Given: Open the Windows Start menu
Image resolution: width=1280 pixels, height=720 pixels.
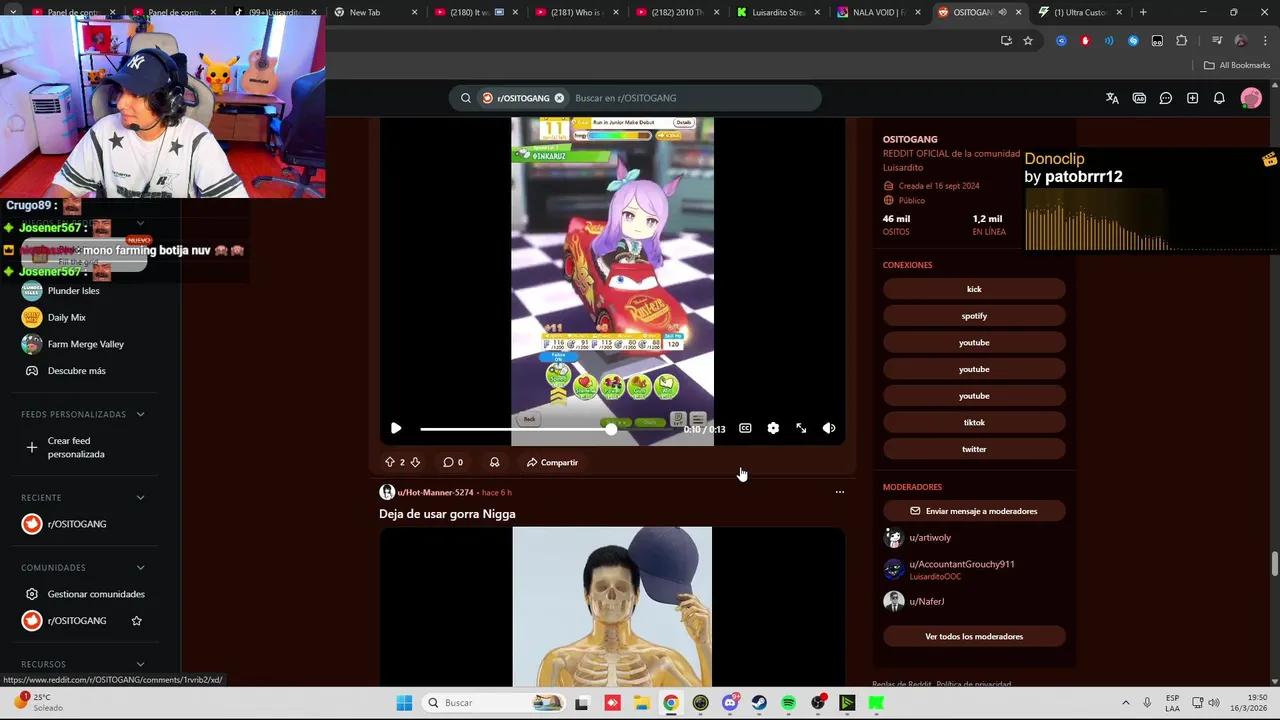Looking at the screenshot, I should click(404, 703).
